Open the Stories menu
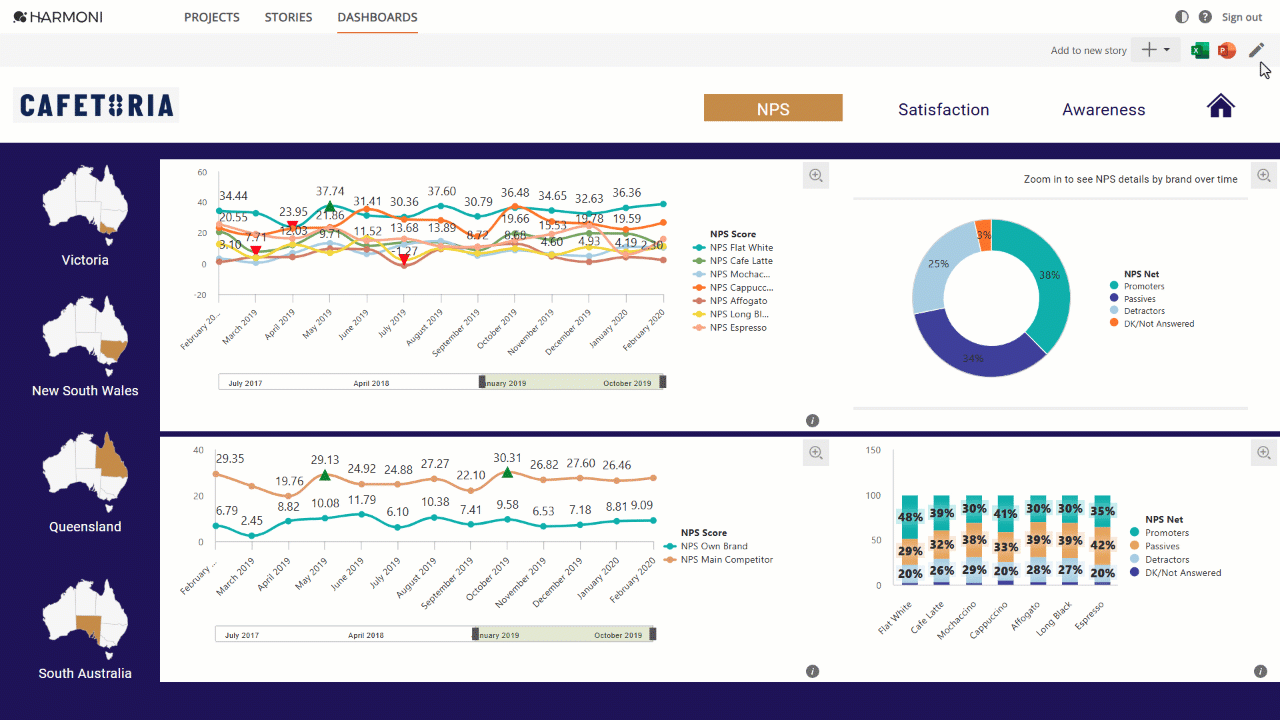This screenshot has height=720, width=1280. (288, 17)
